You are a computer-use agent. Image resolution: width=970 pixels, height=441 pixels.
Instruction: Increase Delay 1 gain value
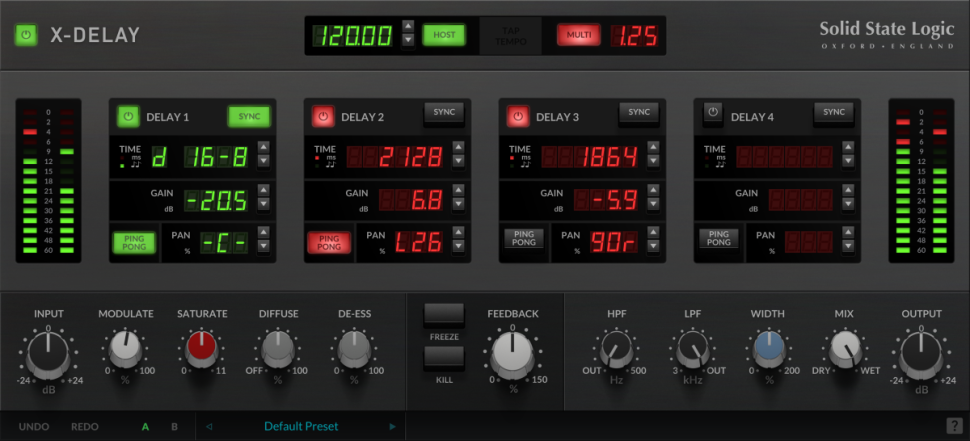(x=264, y=190)
